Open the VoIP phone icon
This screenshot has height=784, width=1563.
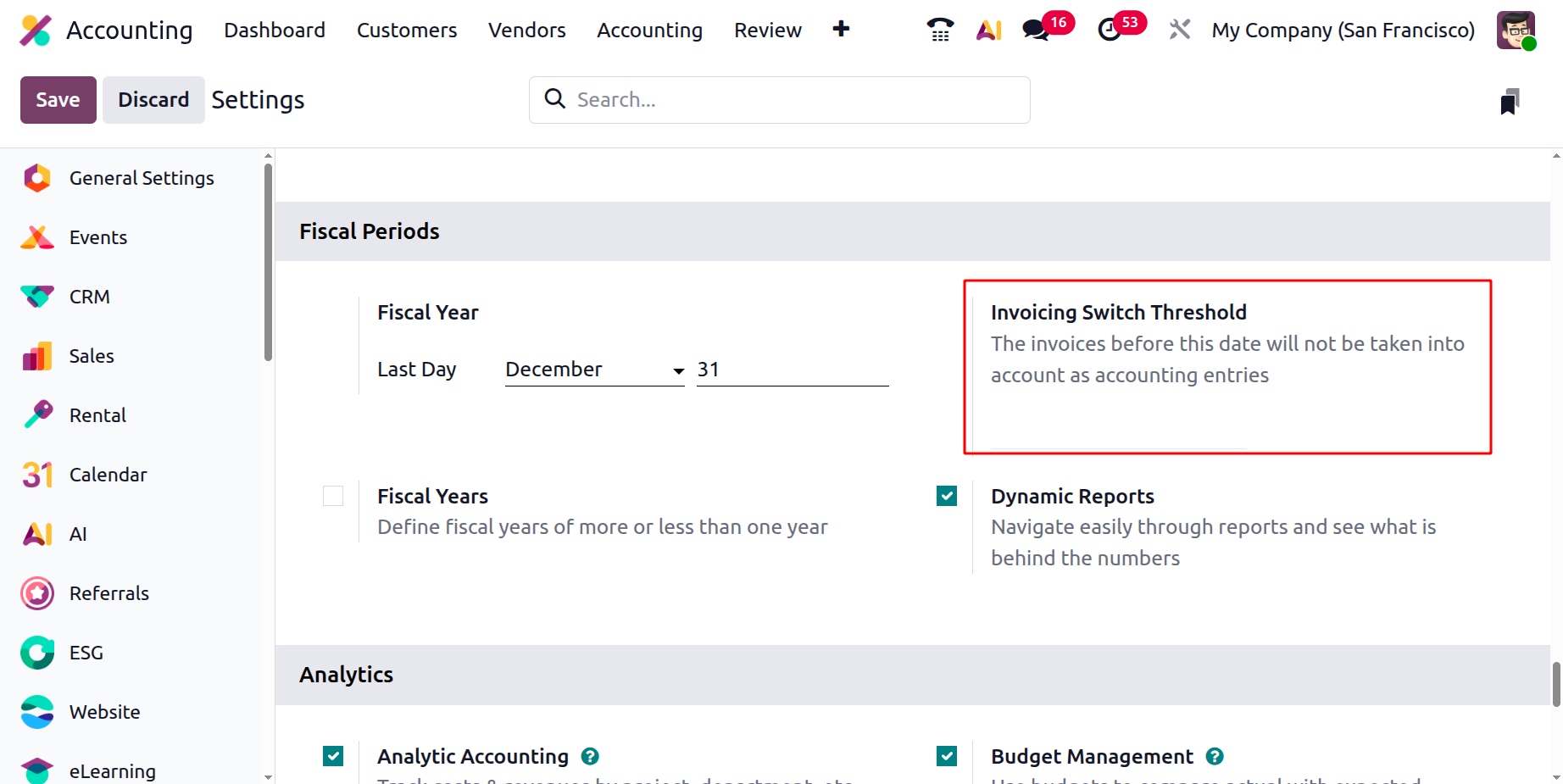[x=940, y=30]
